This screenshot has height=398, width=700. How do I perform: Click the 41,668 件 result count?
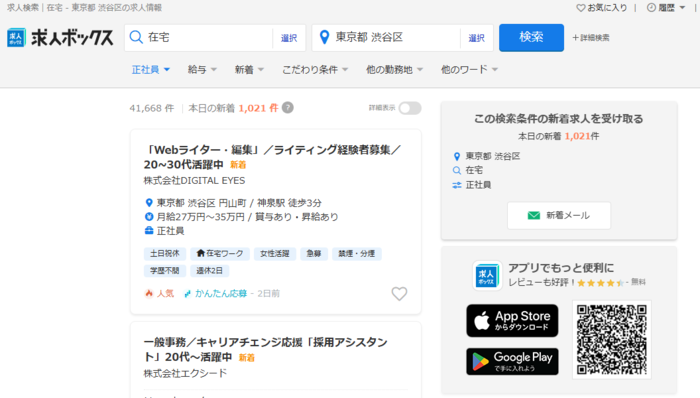[x=152, y=108]
